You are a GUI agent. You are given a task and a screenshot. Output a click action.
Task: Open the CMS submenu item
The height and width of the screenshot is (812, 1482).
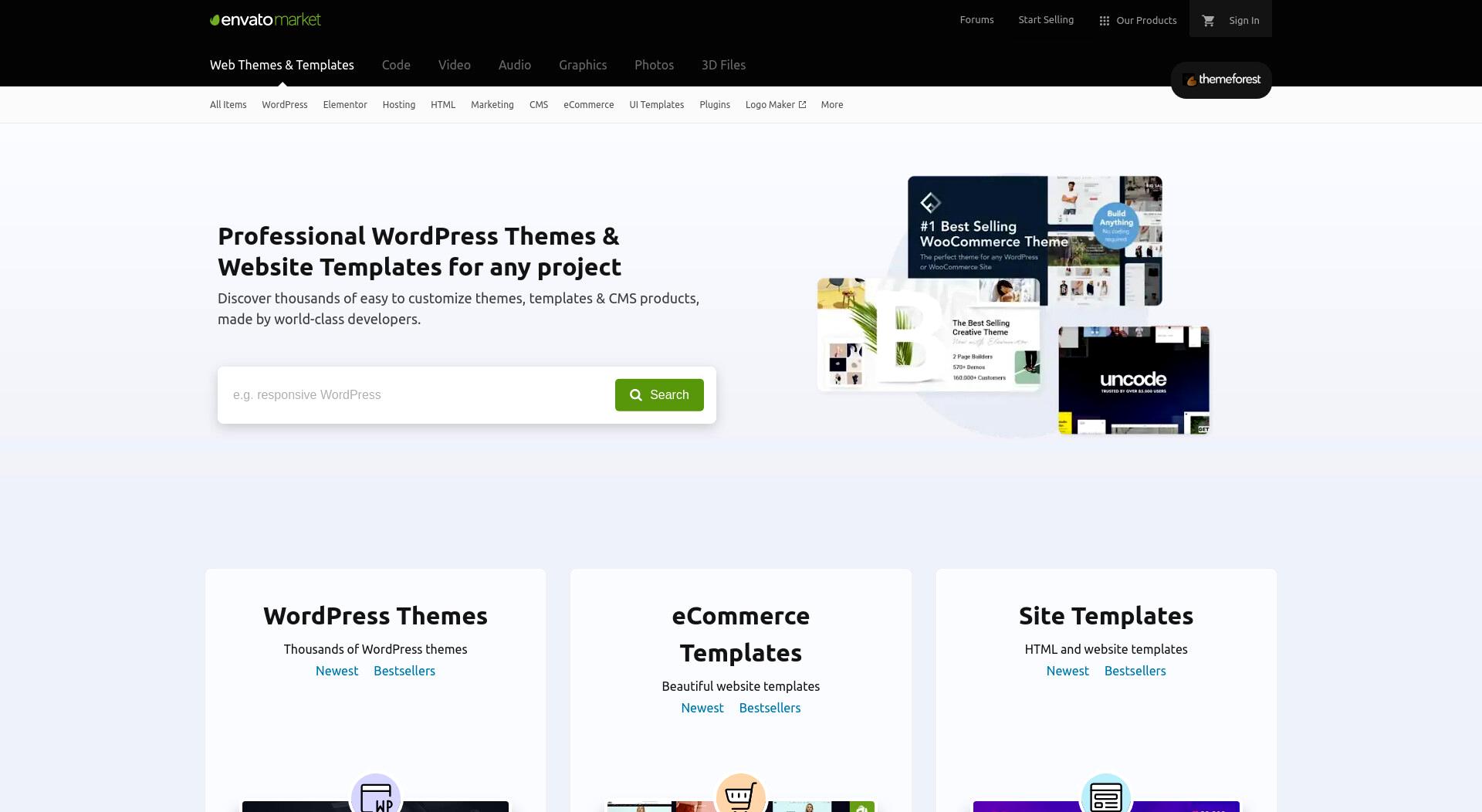(538, 105)
